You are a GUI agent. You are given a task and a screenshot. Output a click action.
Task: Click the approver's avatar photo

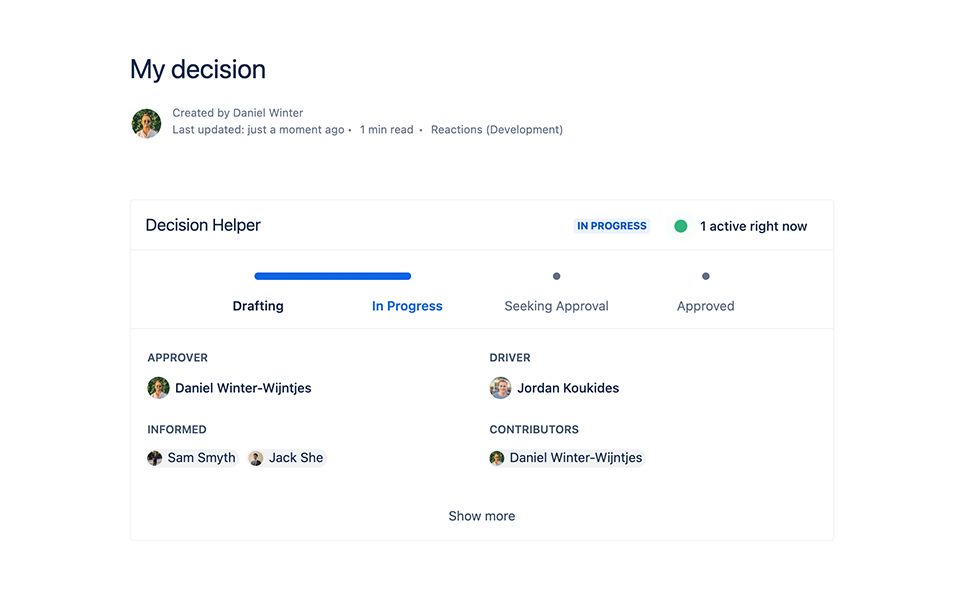coord(158,388)
